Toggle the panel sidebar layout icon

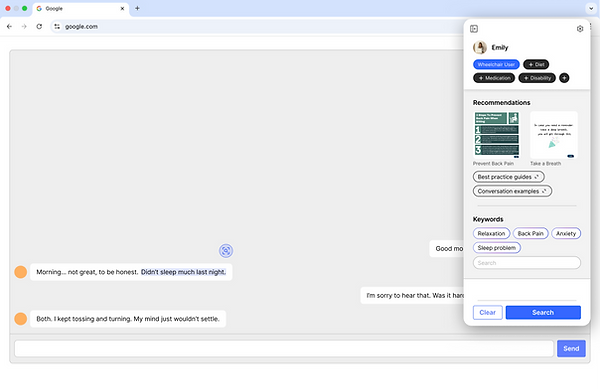(x=474, y=29)
